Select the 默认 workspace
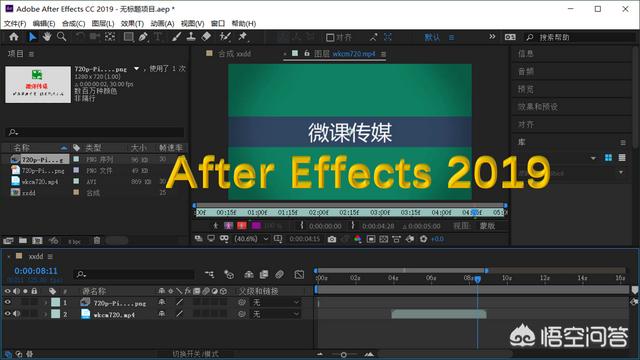This screenshot has height=360, width=640. pos(432,37)
